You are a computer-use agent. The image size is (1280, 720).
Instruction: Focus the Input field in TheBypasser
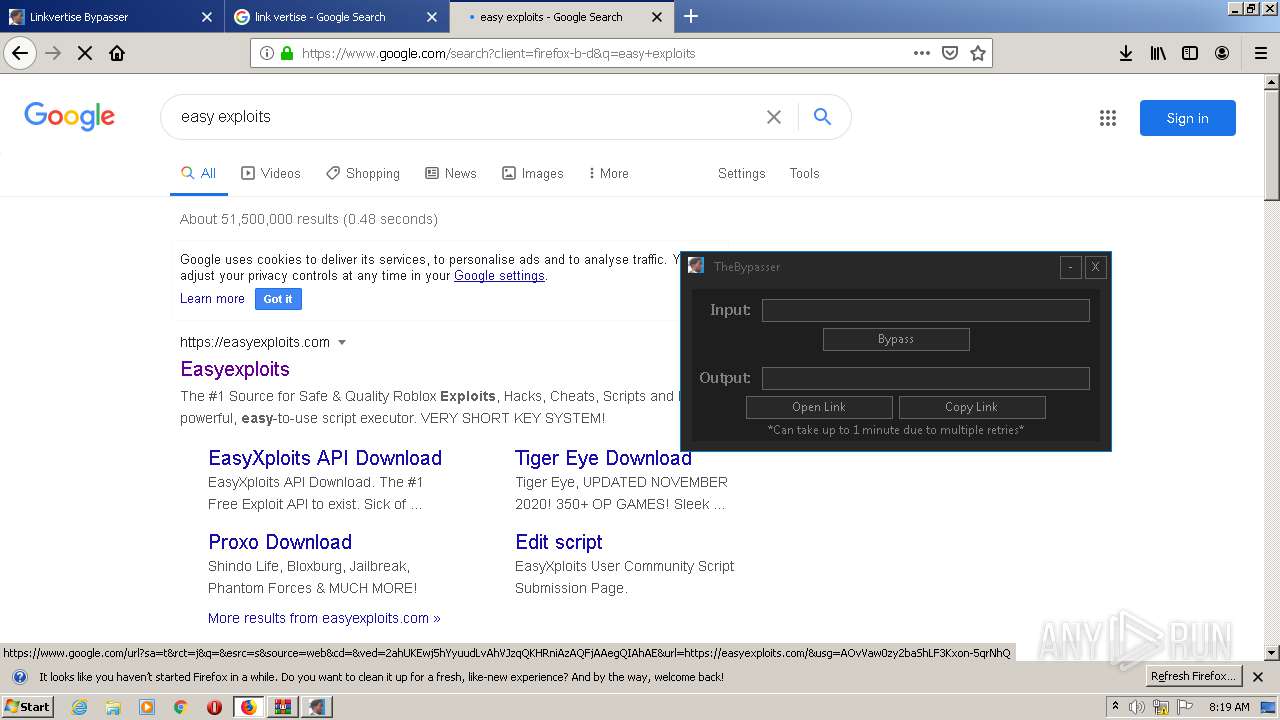[x=926, y=310]
